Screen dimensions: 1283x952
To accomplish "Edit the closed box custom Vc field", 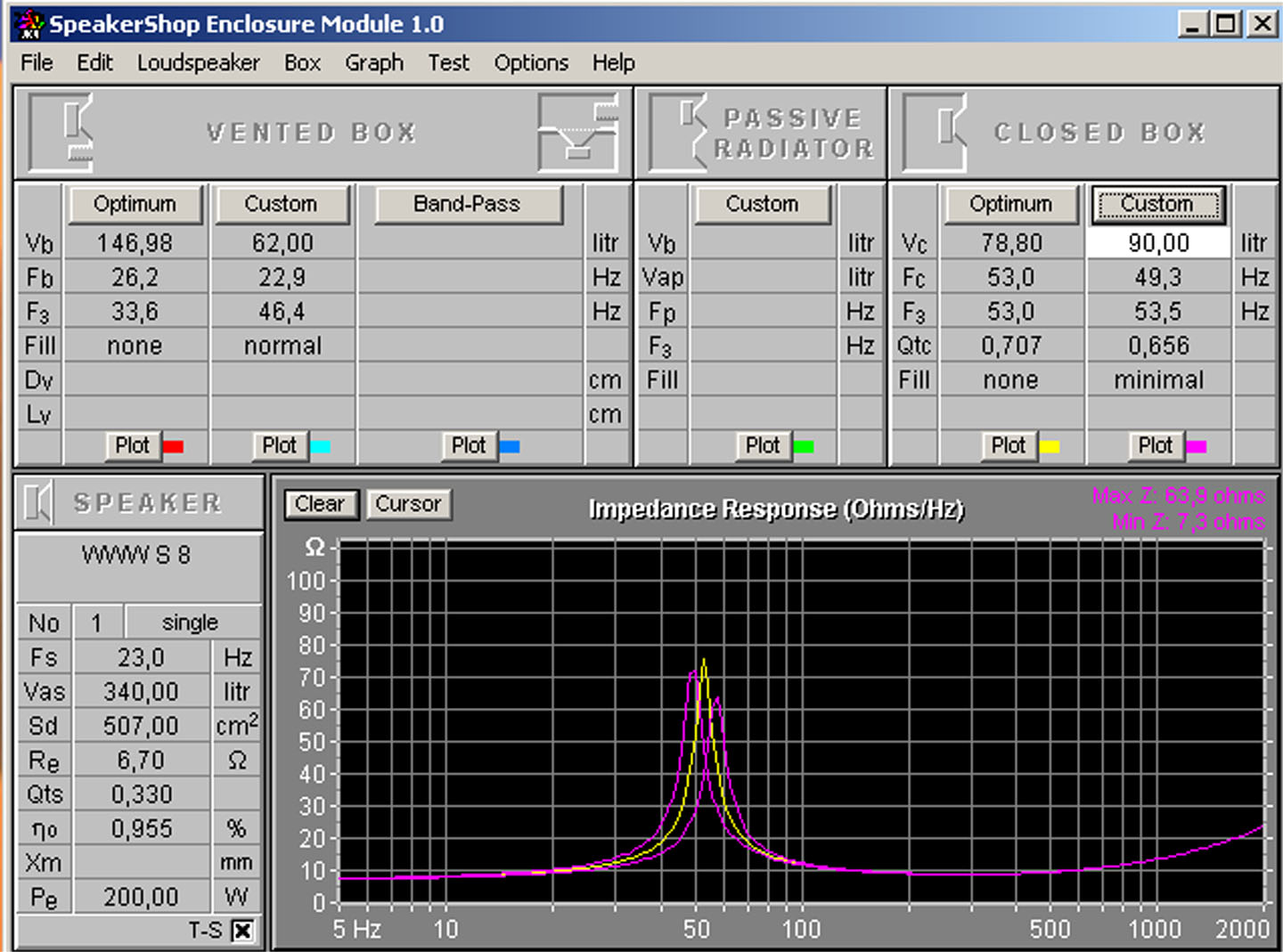I will (x=1158, y=243).
